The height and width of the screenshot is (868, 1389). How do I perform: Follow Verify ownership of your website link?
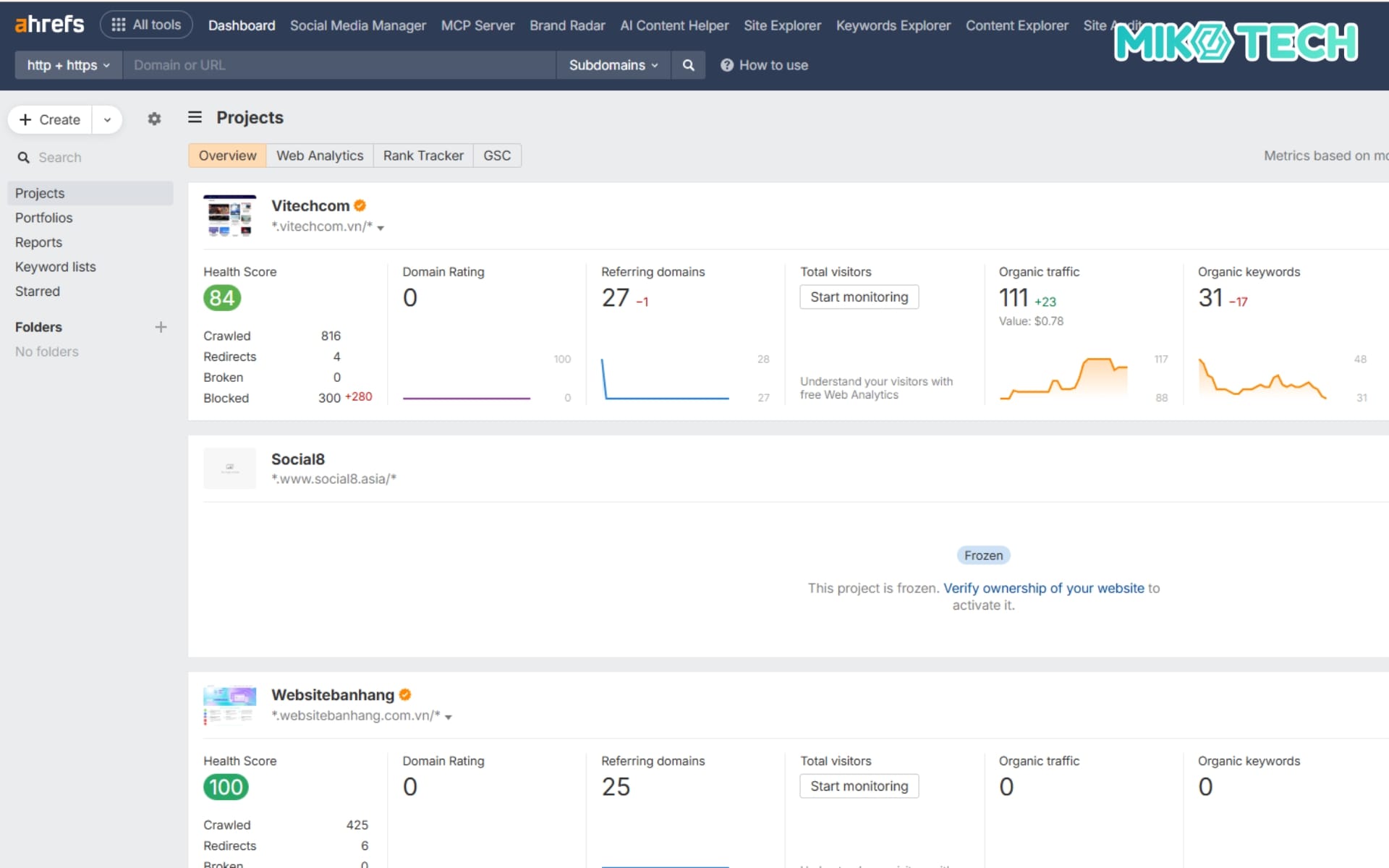tap(1043, 588)
